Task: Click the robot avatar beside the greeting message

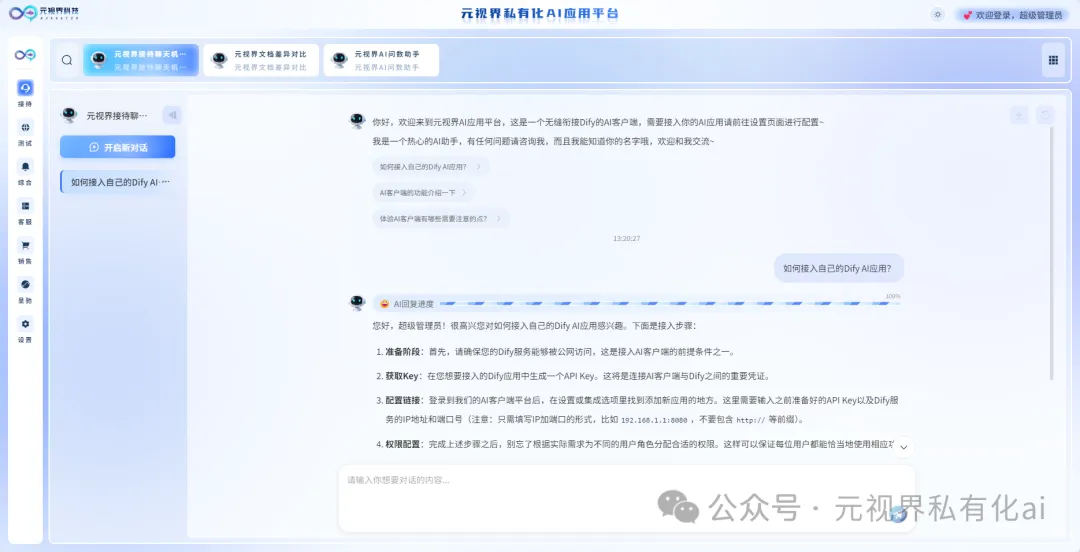Action: click(x=357, y=121)
